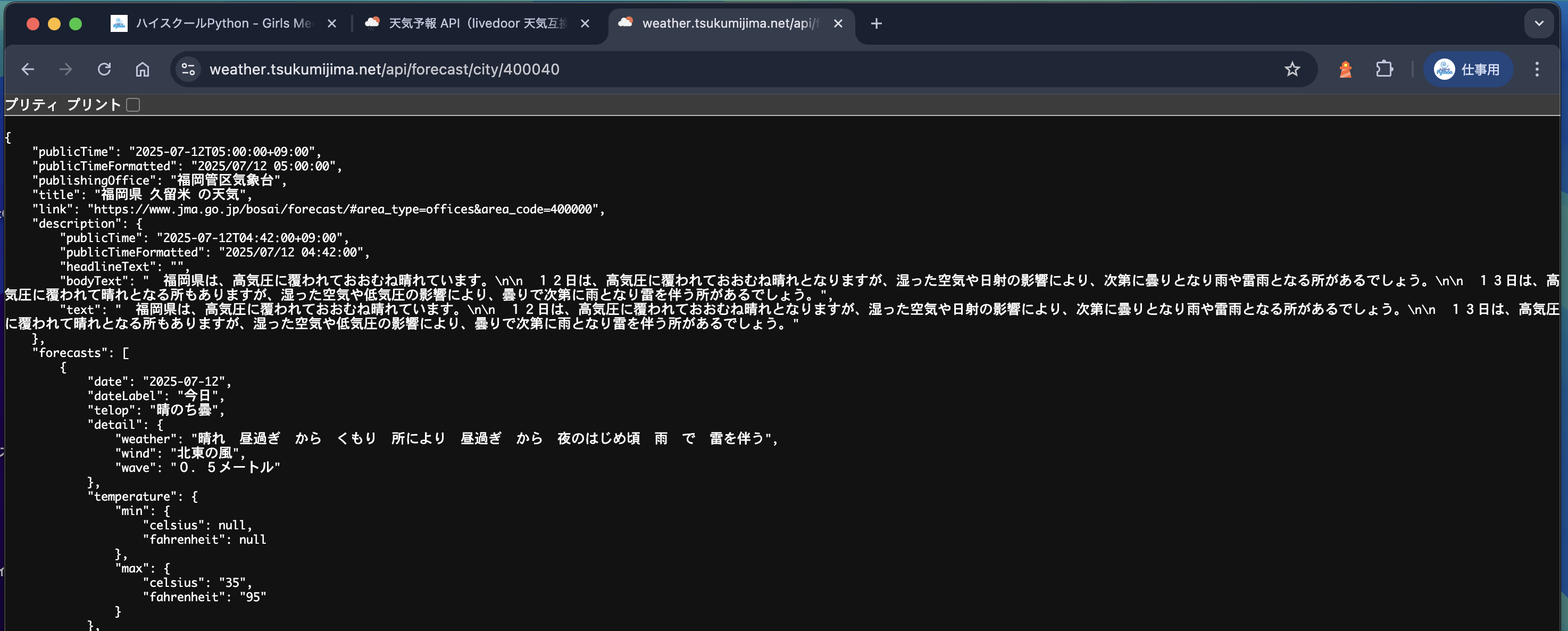Viewport: 1568px width, 631px height.
Task: Open a new tab with plus button
Action: point(876,24)
